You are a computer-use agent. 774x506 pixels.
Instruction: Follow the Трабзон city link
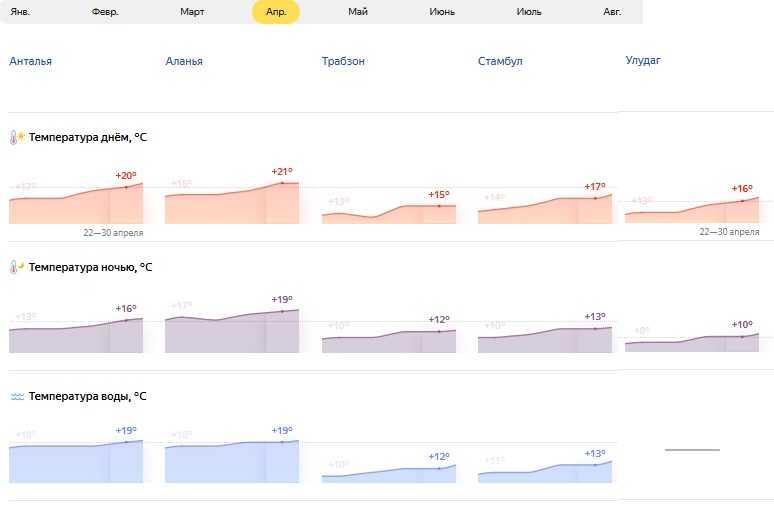343,61
